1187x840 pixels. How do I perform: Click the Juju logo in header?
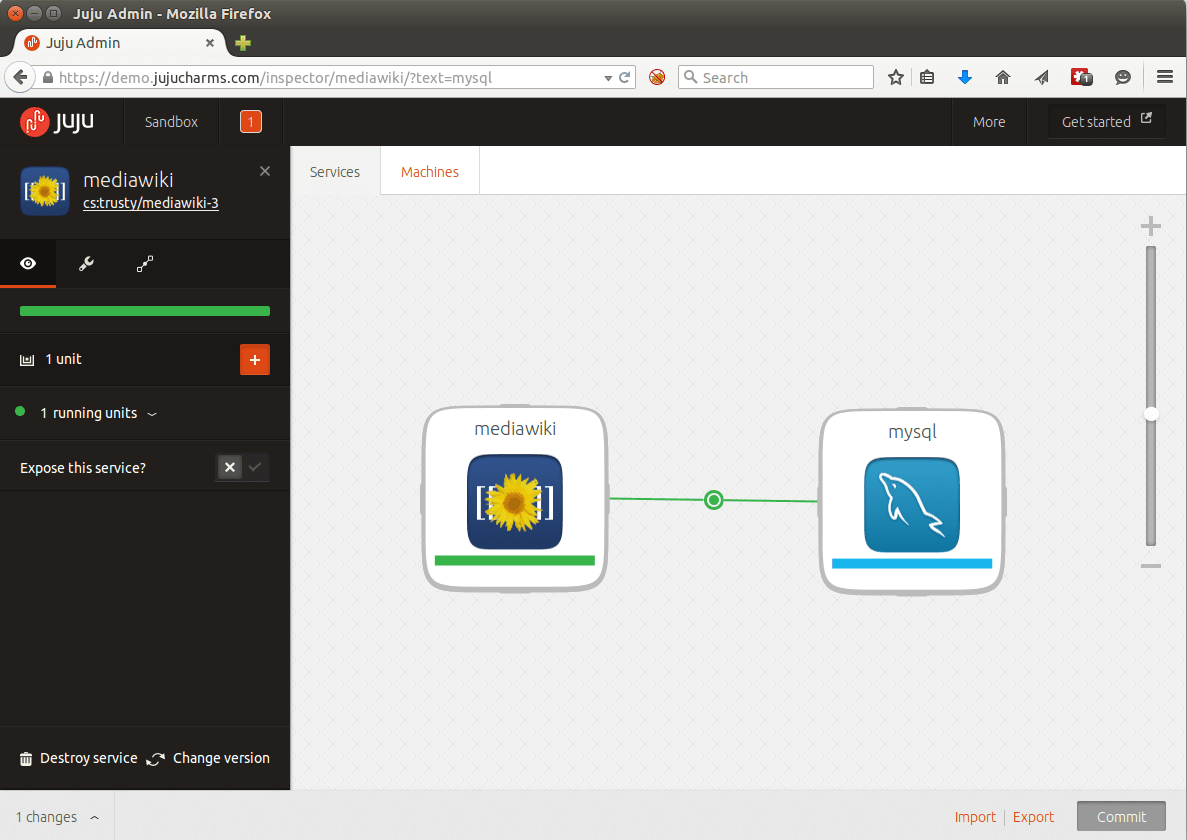[x=57, y=122]
